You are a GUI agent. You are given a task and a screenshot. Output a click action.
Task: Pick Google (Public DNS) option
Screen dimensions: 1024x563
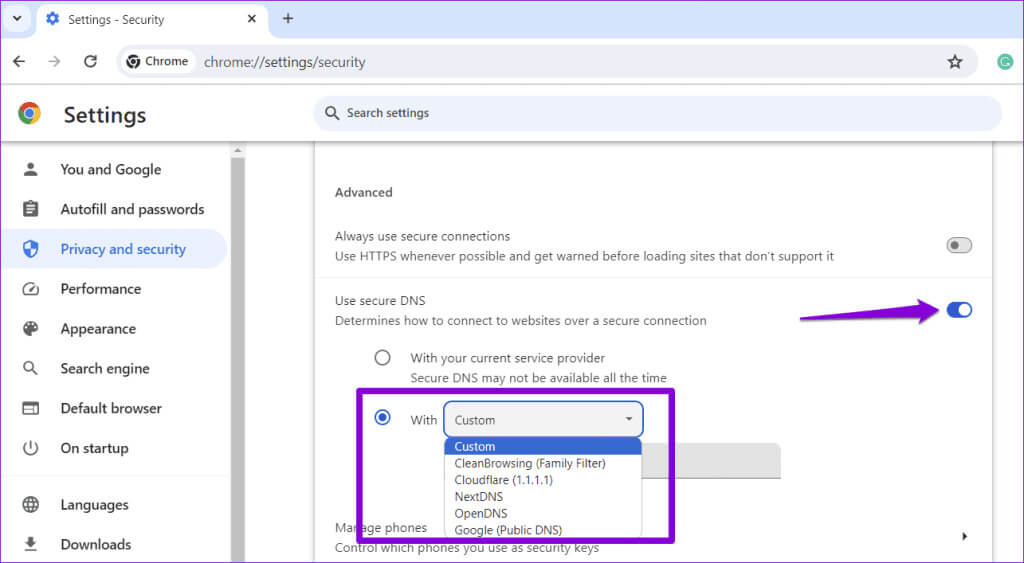[x=508, y=530]
